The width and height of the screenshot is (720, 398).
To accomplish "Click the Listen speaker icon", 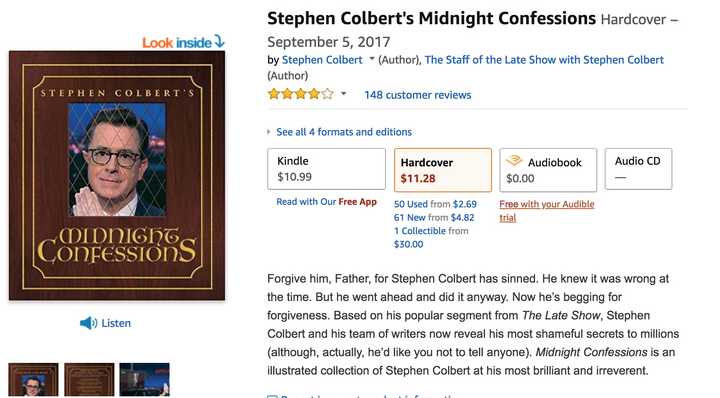I will coord(88,323).
